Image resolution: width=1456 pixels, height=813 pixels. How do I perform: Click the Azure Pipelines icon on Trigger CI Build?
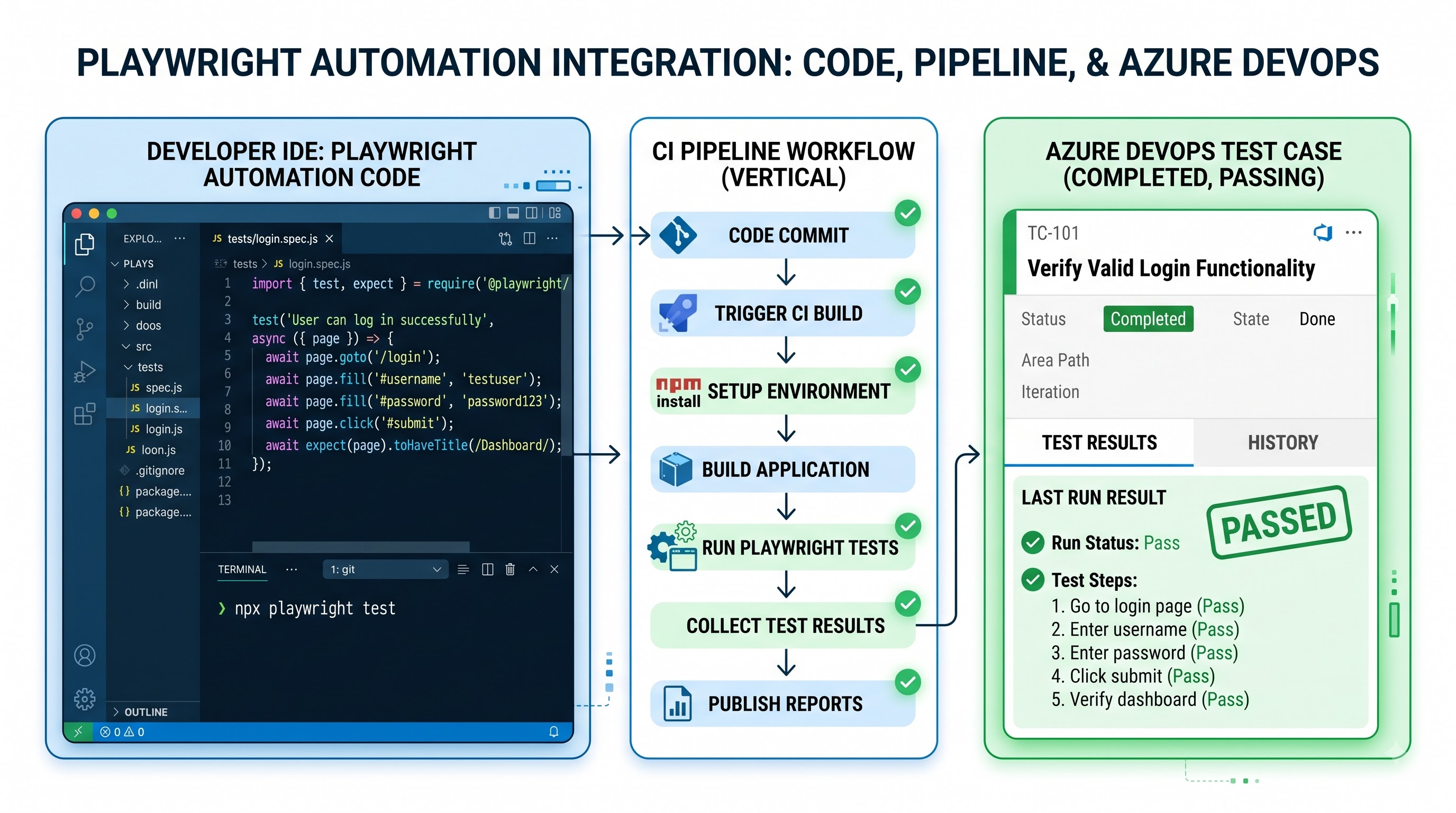678,313
